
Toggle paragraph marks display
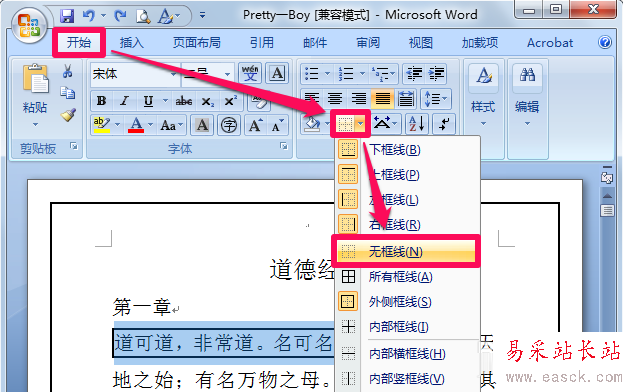443,124
